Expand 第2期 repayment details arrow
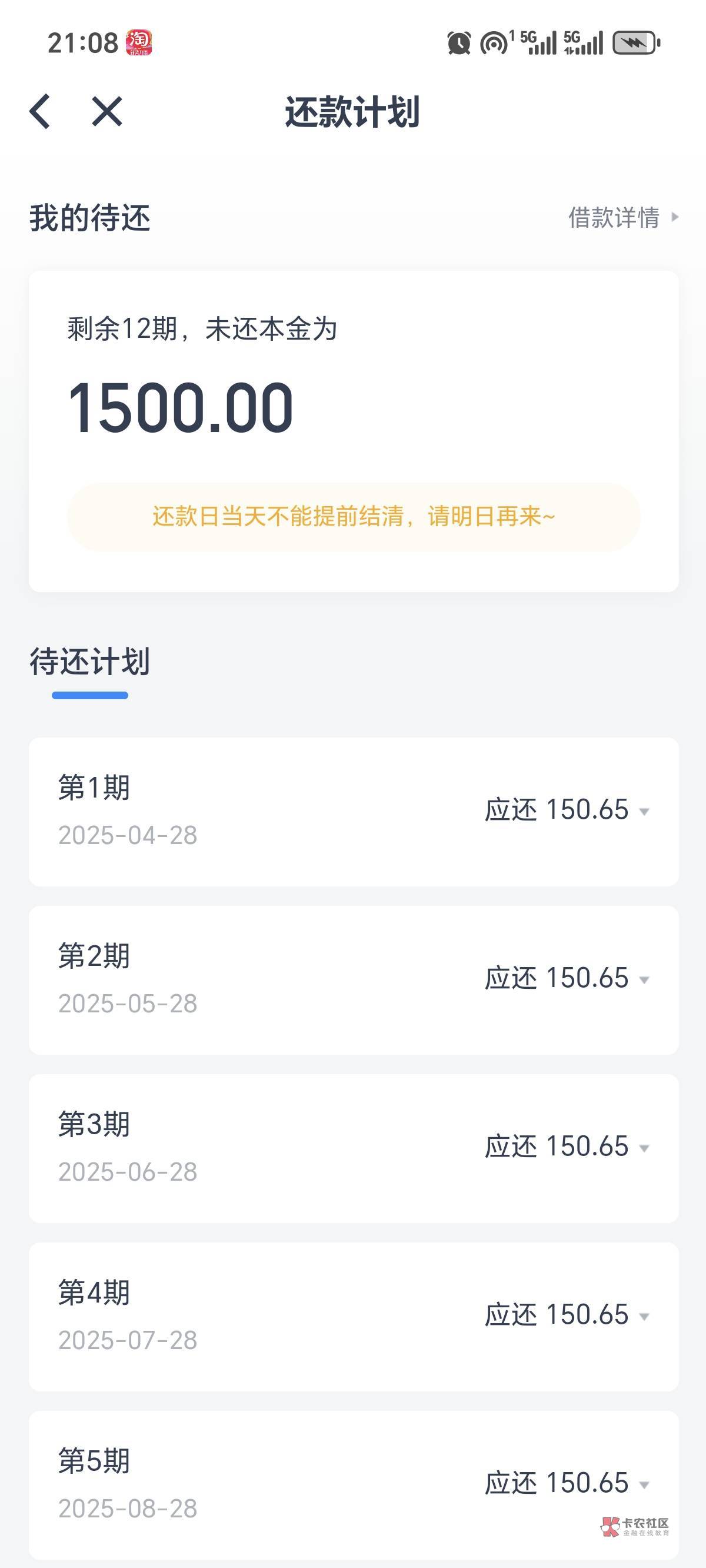This screenshot has width=706, height=1568. pos(644,980)
